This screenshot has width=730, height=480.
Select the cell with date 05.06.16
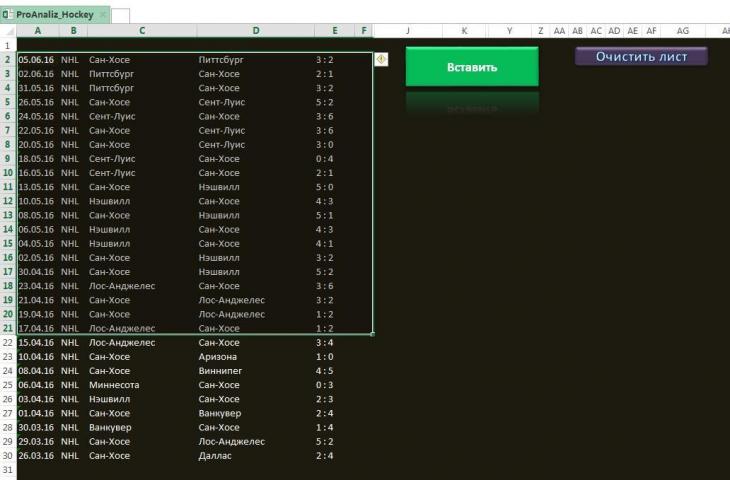pos(37,60)
